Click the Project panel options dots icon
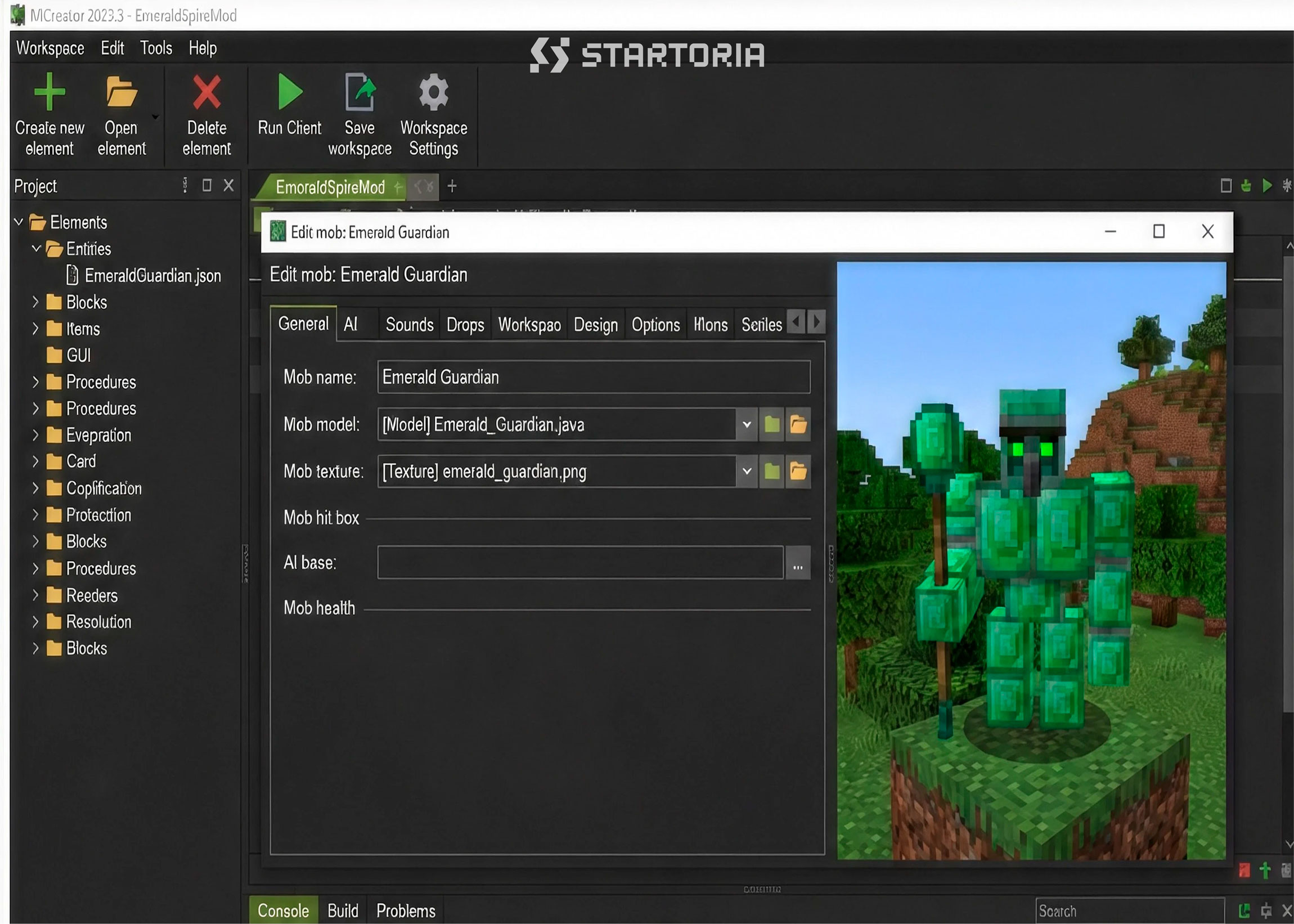1294x924 pixels. tap(185, 186)
